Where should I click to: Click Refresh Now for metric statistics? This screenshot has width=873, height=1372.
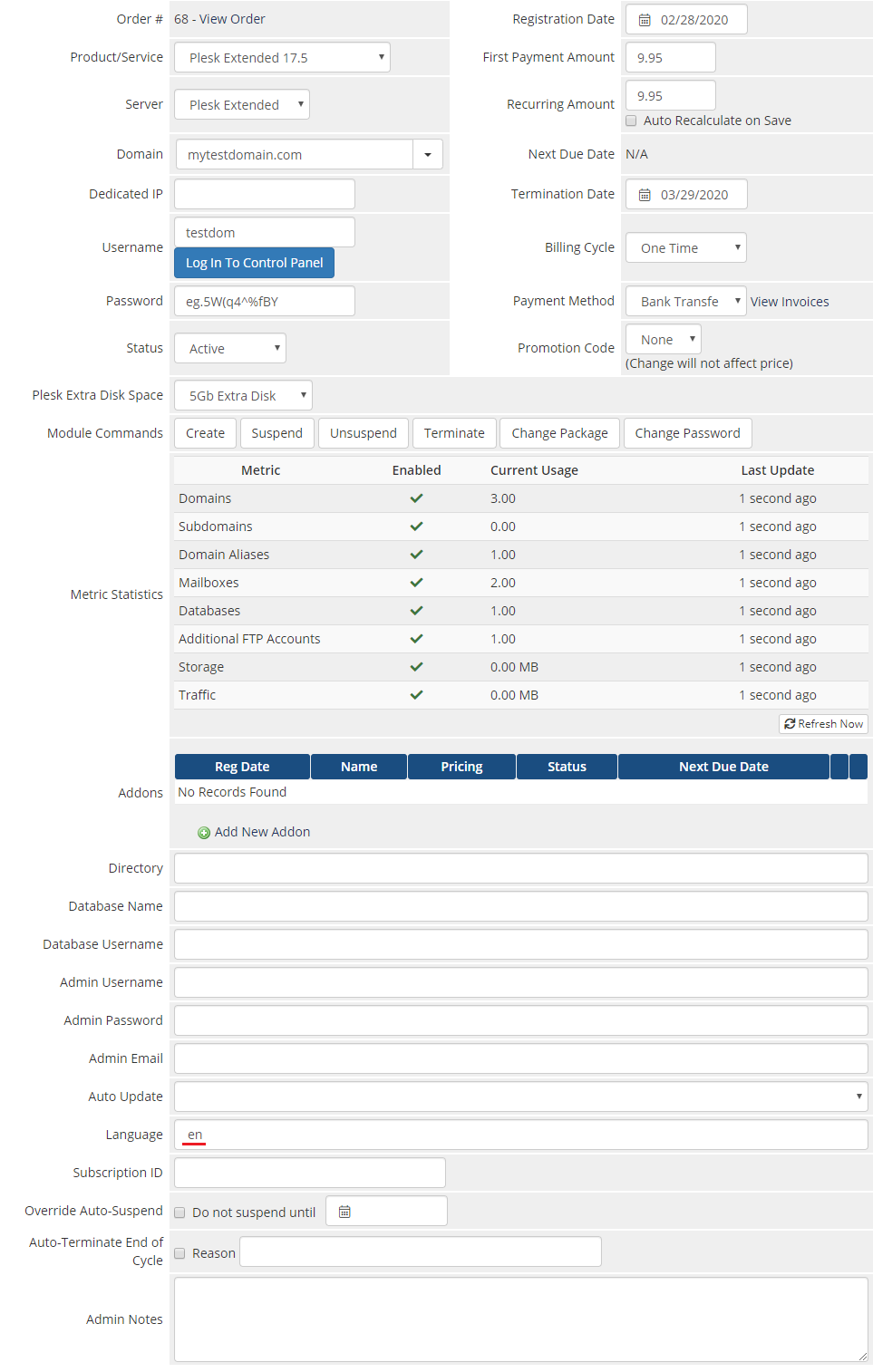pos(823,724)
